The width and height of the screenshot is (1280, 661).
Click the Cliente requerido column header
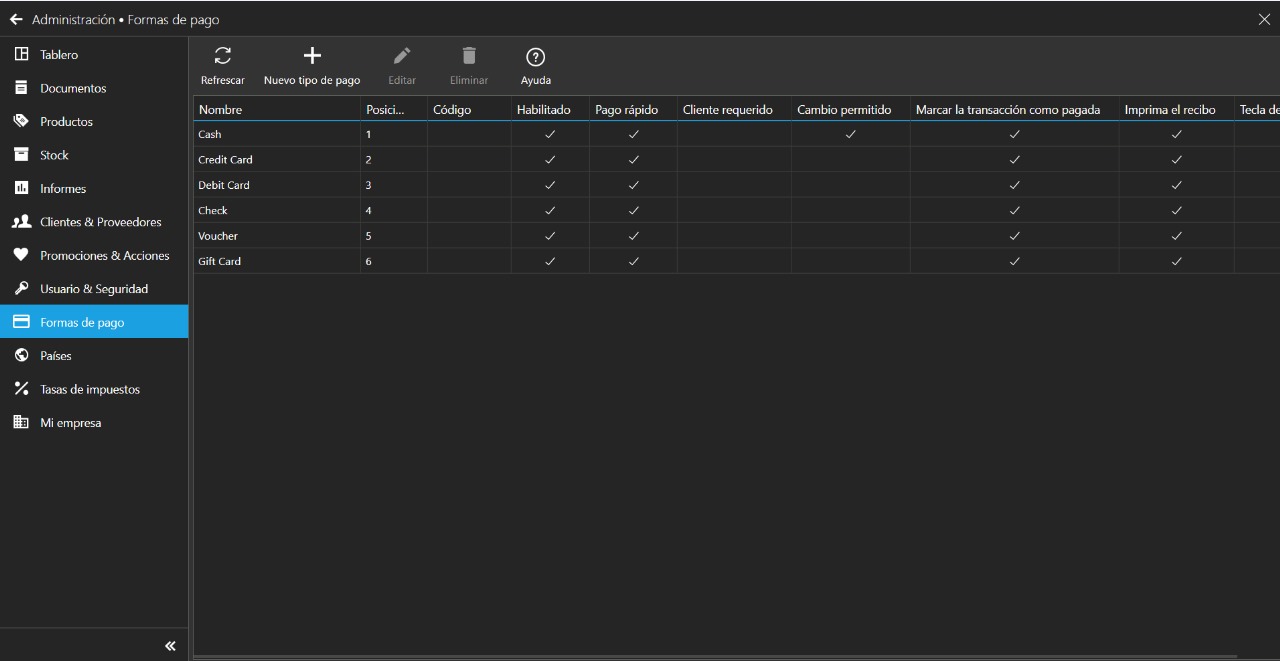coord(734,109)
